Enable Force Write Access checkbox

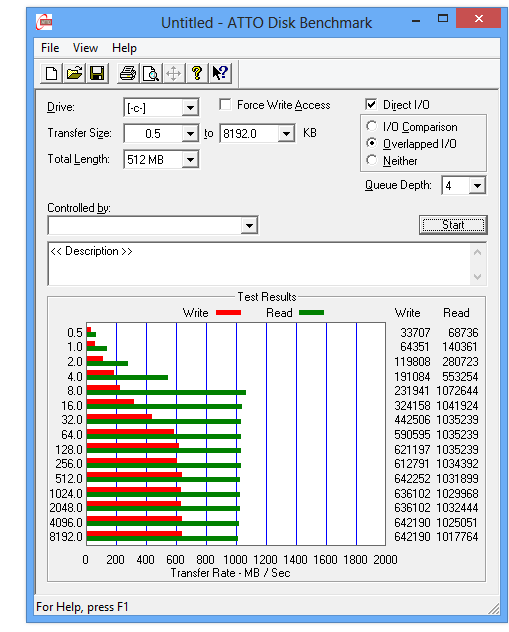pos(225,105)
